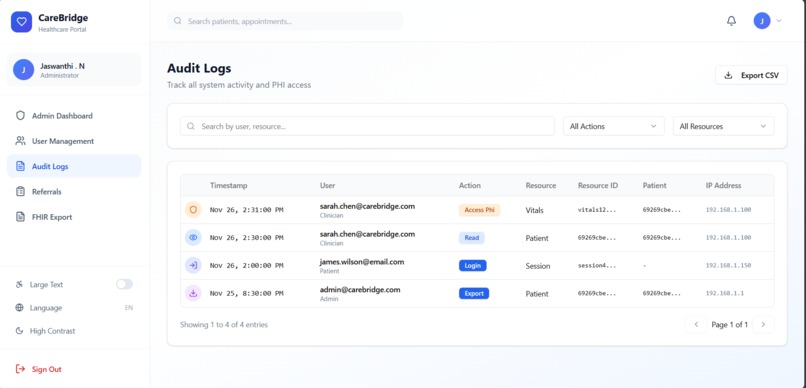Click the EN language selector

129,308
